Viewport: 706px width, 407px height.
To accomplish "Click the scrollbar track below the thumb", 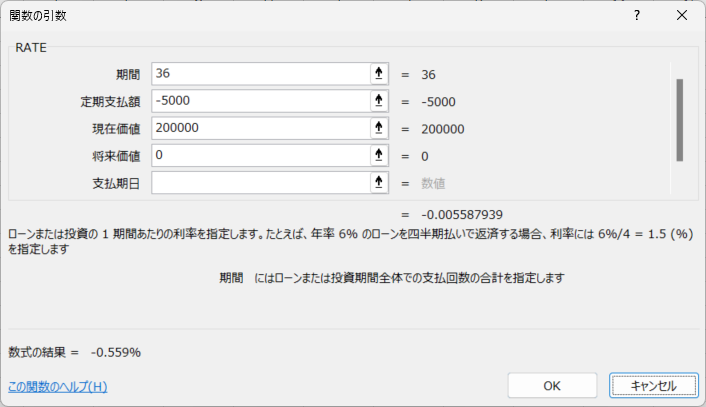I will tap(679, 180).
